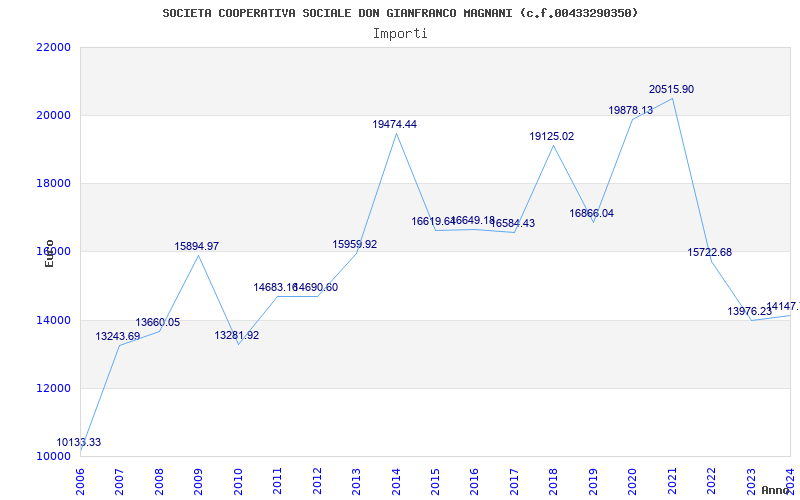Click x-axis year label 2017

(x=514, y=482)
